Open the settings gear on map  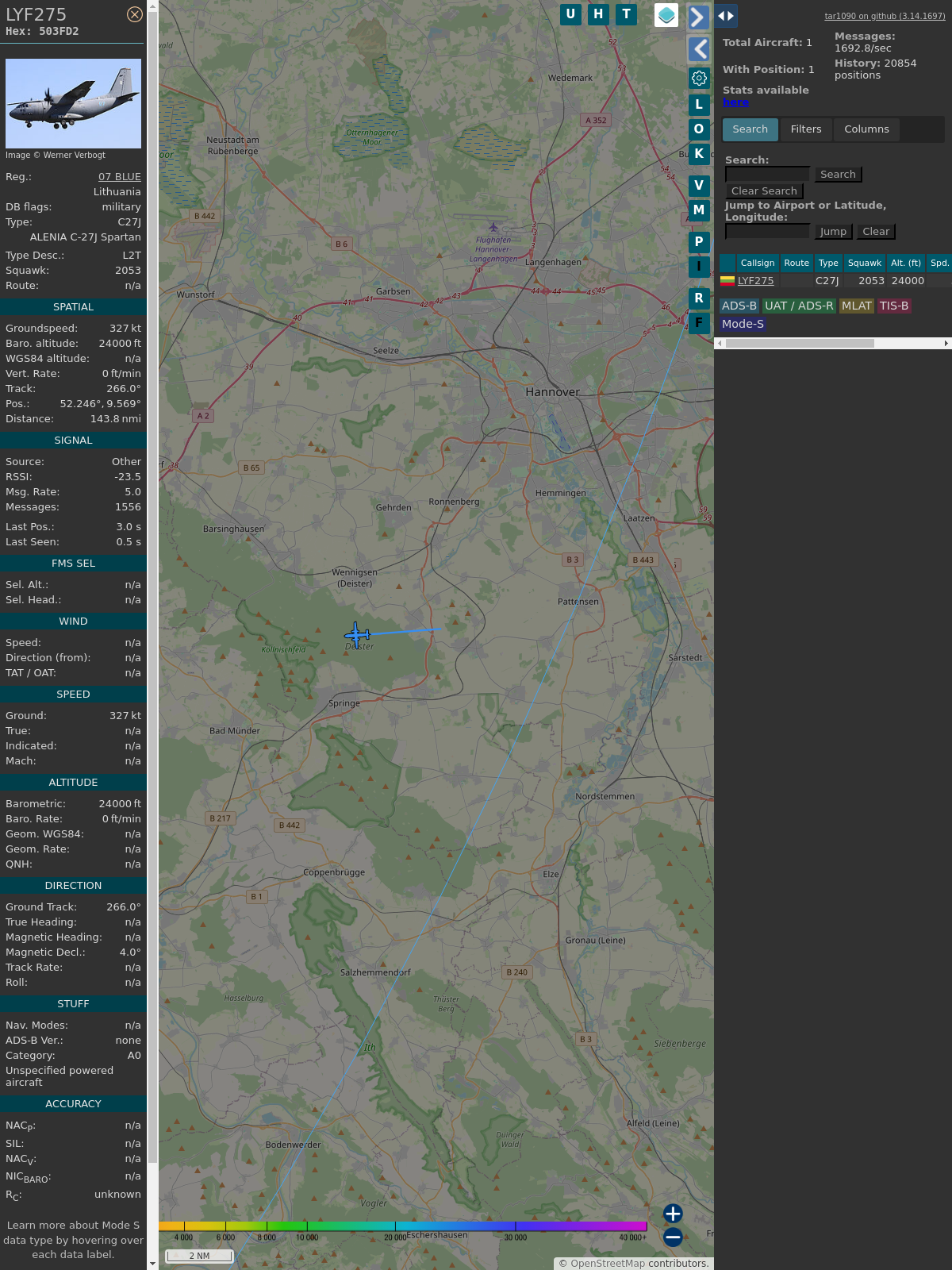pyautogui.click(x=699, y=78)
